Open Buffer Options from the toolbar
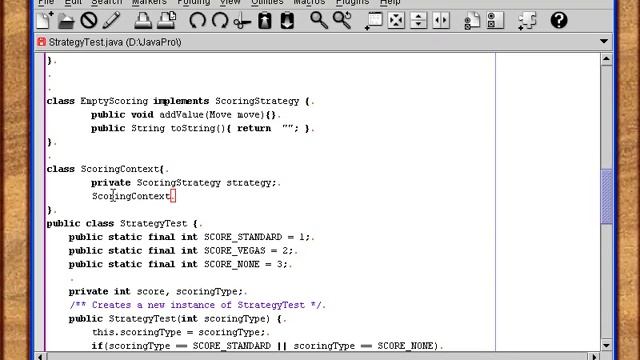This screenshot has width=640, height=360. coord(472,20)
